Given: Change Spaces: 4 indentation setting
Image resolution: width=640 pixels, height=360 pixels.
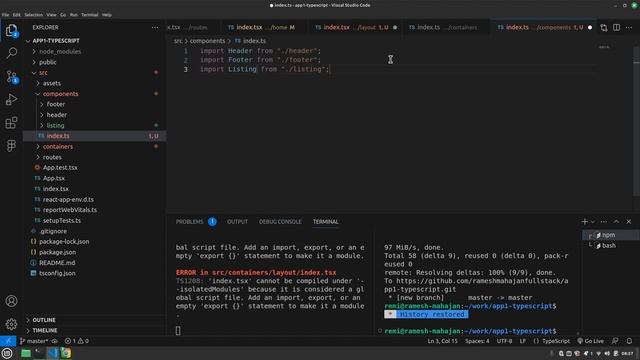Looking at the screenshot, I should pyautogui.click(x=477, y=341).
